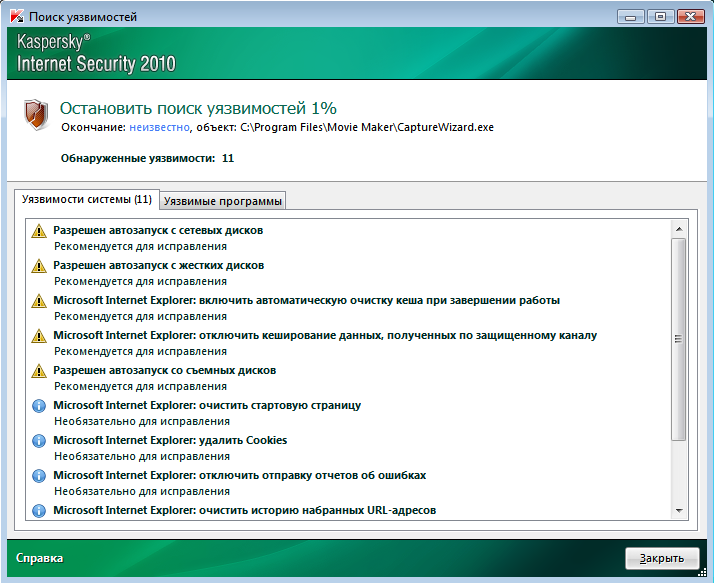The width and height of the screenshot is (714, 583).
Task: Open the 'Справка' help link
Action: tap(40, 558)
